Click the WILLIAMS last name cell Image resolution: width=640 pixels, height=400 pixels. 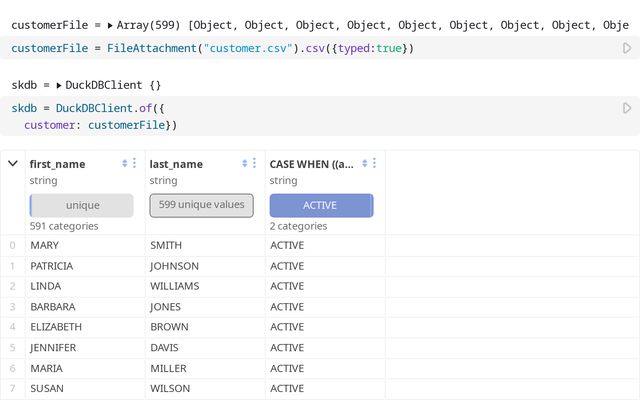coord(175,286)
